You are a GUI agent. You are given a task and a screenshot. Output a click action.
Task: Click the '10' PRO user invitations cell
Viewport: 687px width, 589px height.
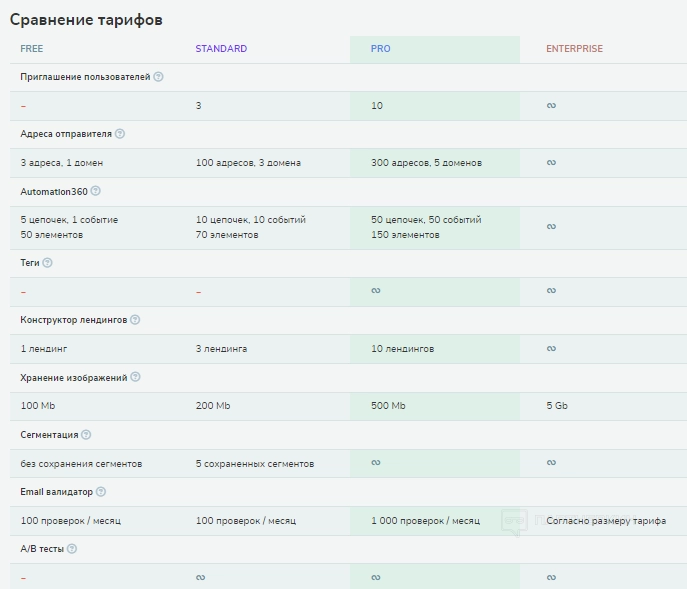pos(377,106)
